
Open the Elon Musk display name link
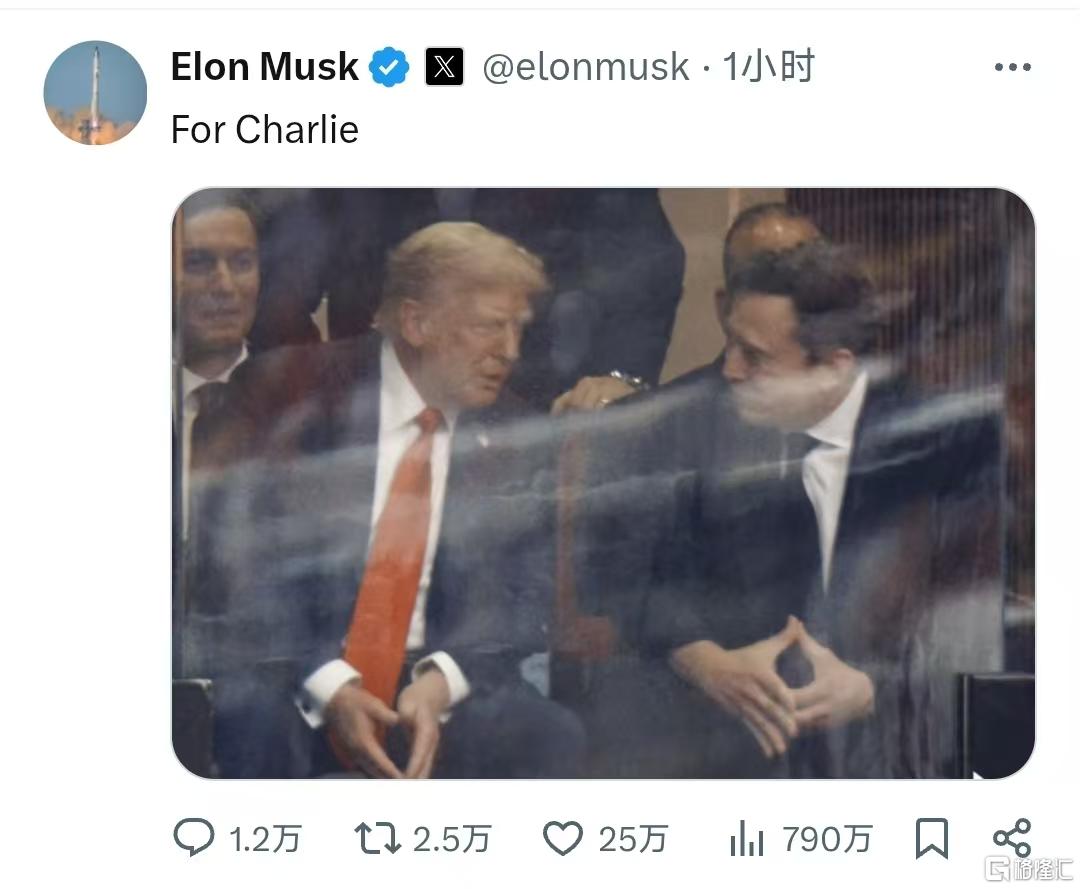pyautogui.click(x=264, y=67)
